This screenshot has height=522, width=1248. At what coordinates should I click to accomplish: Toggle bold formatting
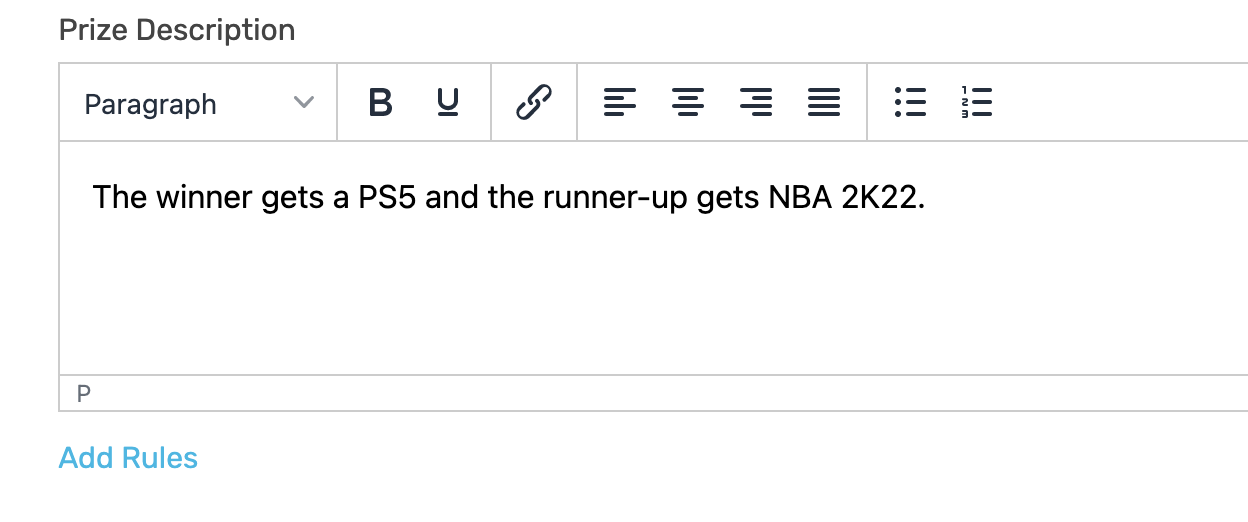(380, 102)
